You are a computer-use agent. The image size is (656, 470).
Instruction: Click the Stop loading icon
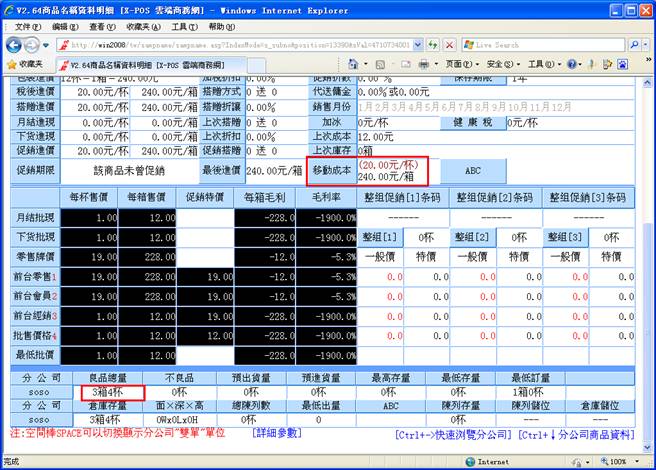point(448,45)
